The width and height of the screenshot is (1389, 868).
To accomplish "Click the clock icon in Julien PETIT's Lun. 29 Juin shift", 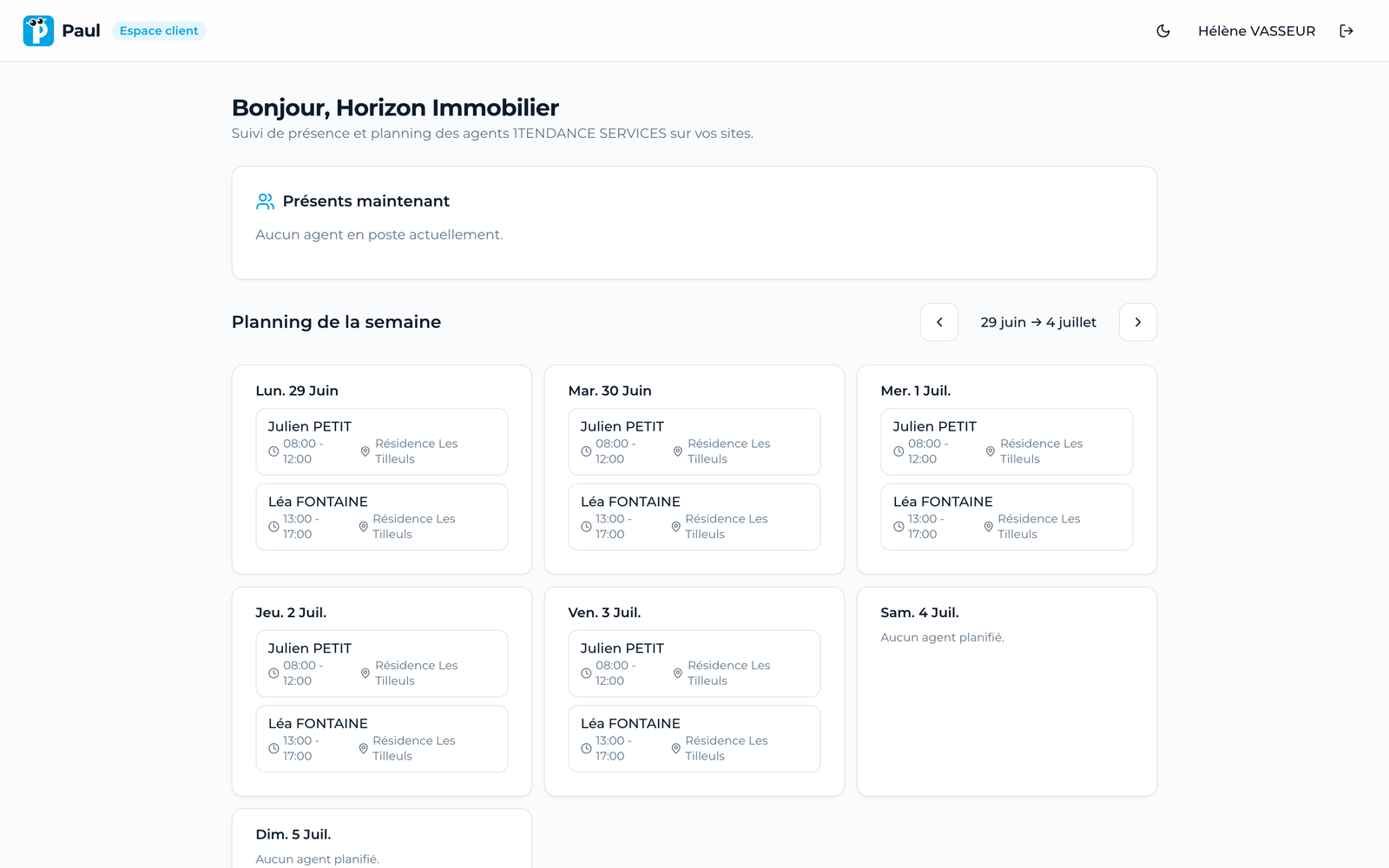I will [x=273, y=451].
